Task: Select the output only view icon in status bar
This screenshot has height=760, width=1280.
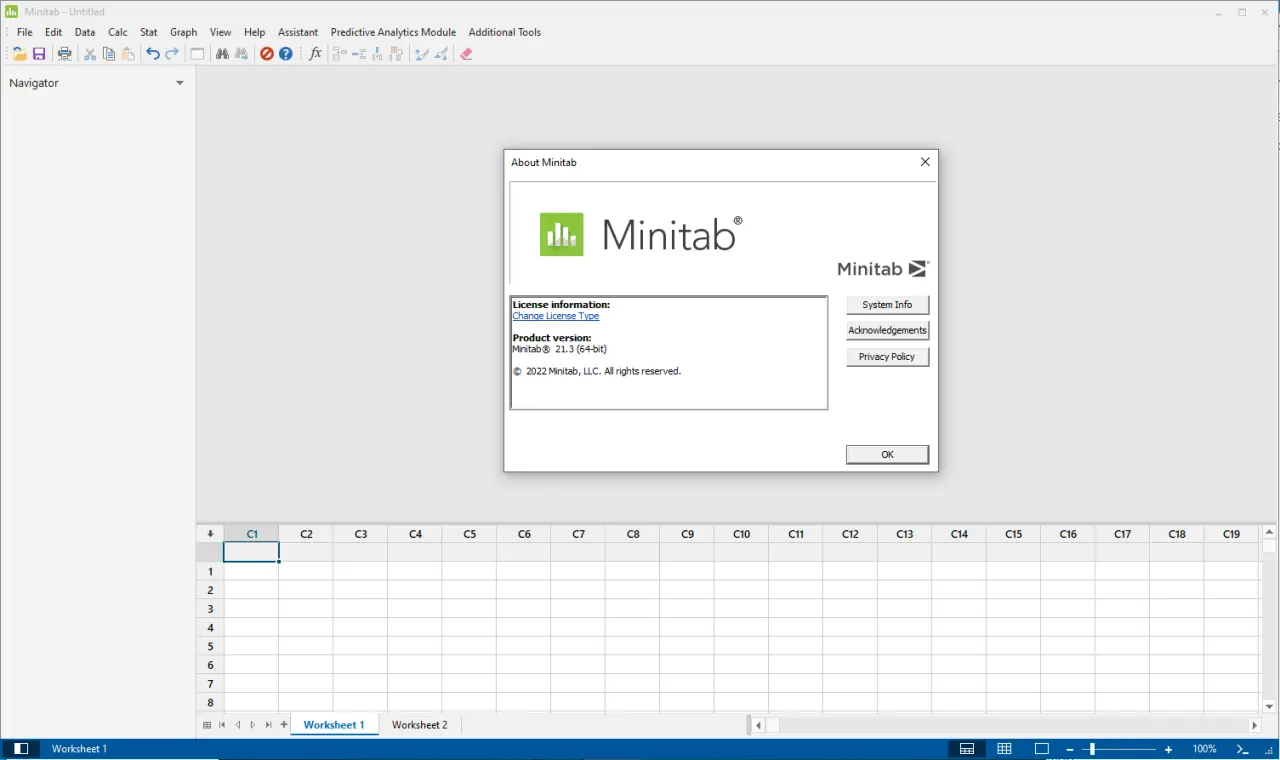Action: pos(1041,749)
